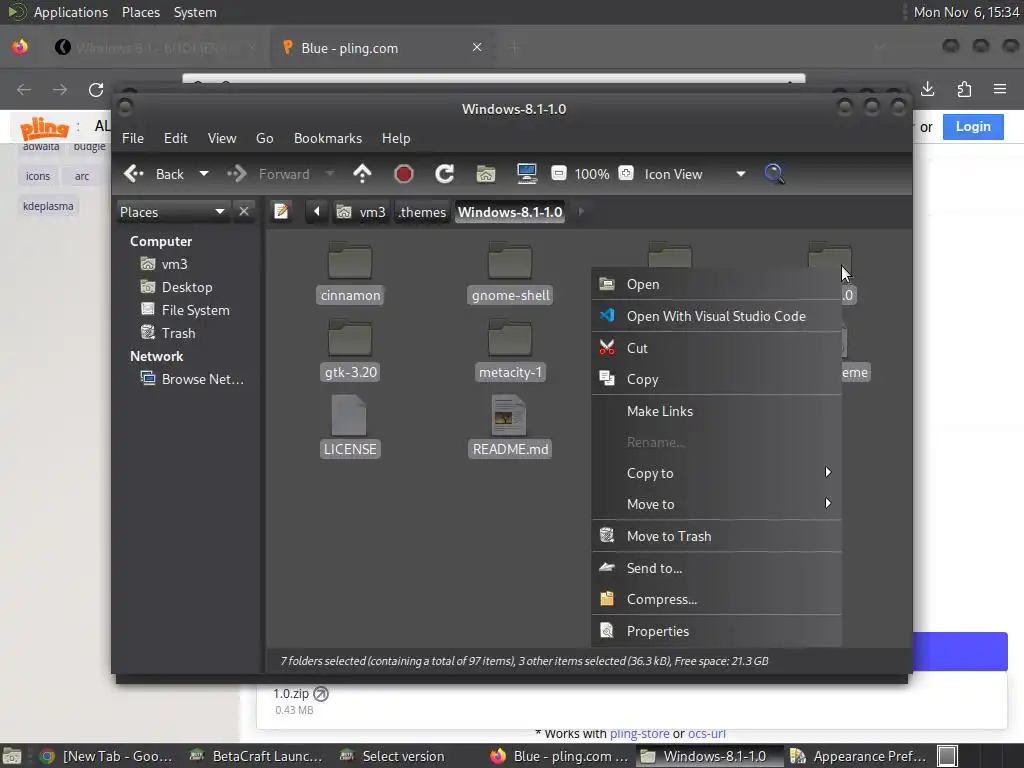Click the Windows-8.1-1.0 path bar button
Screen dimensions: 1024x768
point(509,212)
